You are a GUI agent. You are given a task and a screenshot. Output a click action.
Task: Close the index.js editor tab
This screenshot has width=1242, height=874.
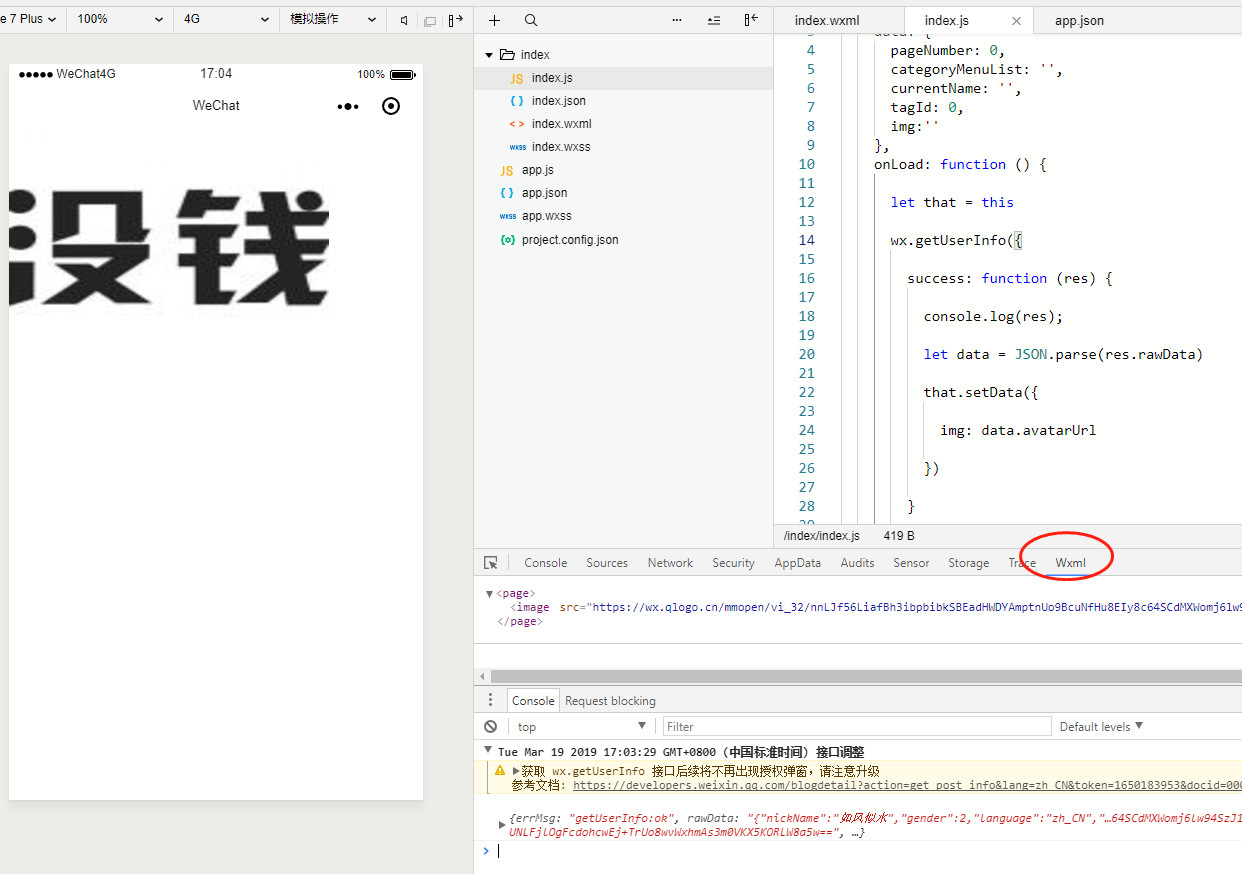pyautogui.click(x=1017, y=21)
